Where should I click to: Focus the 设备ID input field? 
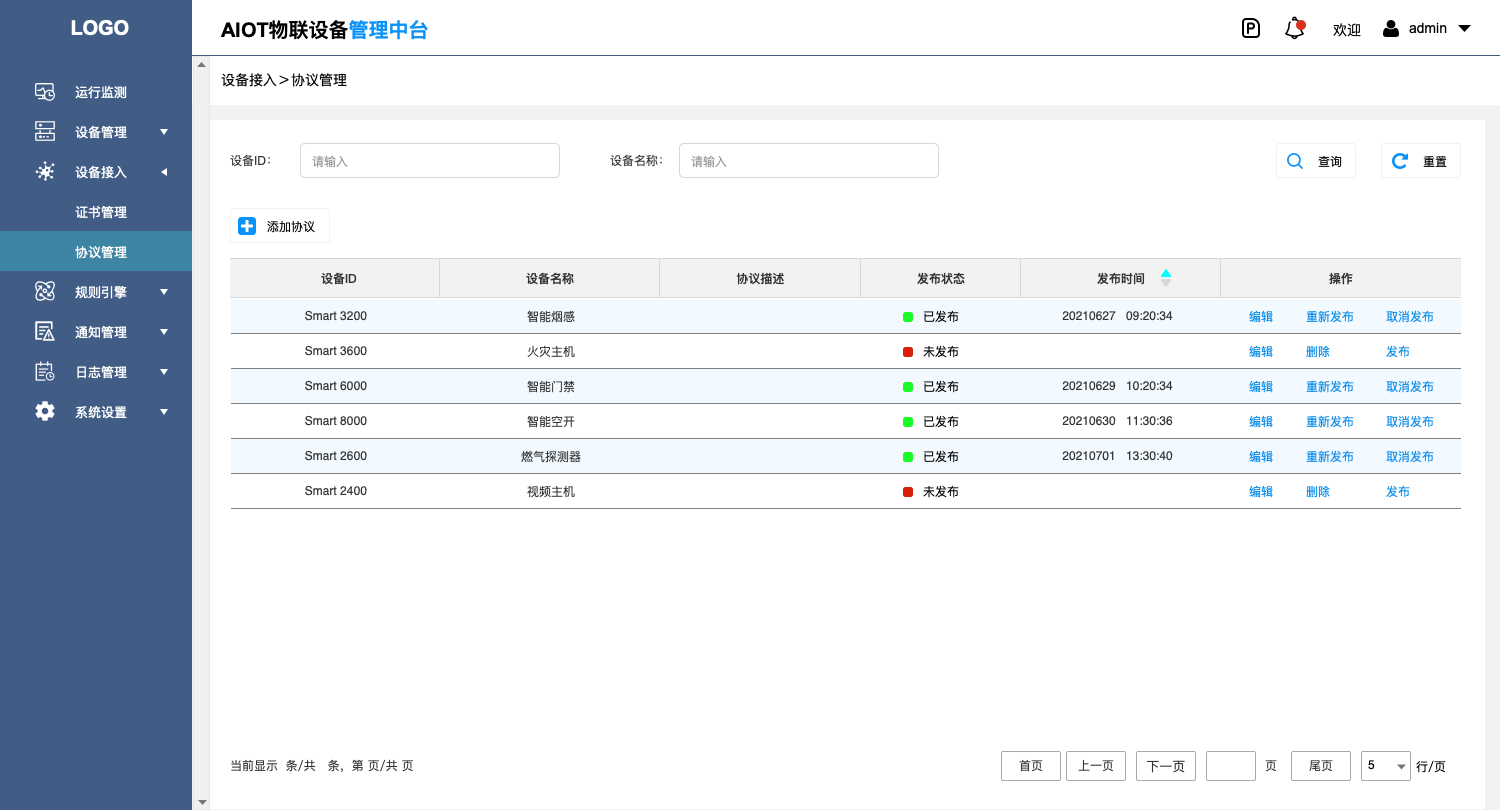pos(430,161)
